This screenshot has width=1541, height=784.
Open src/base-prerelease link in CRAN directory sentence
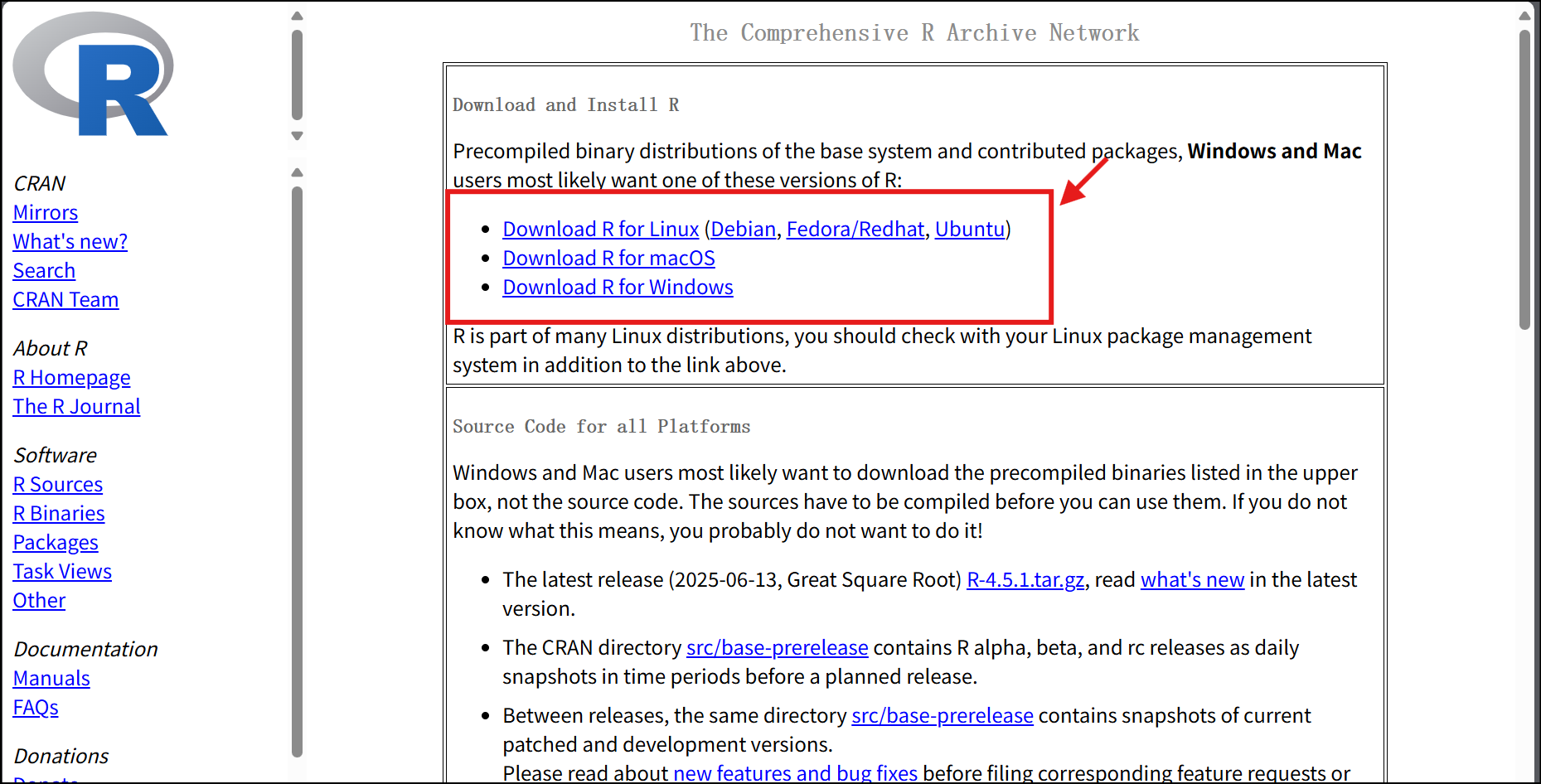tap(778, 648)
